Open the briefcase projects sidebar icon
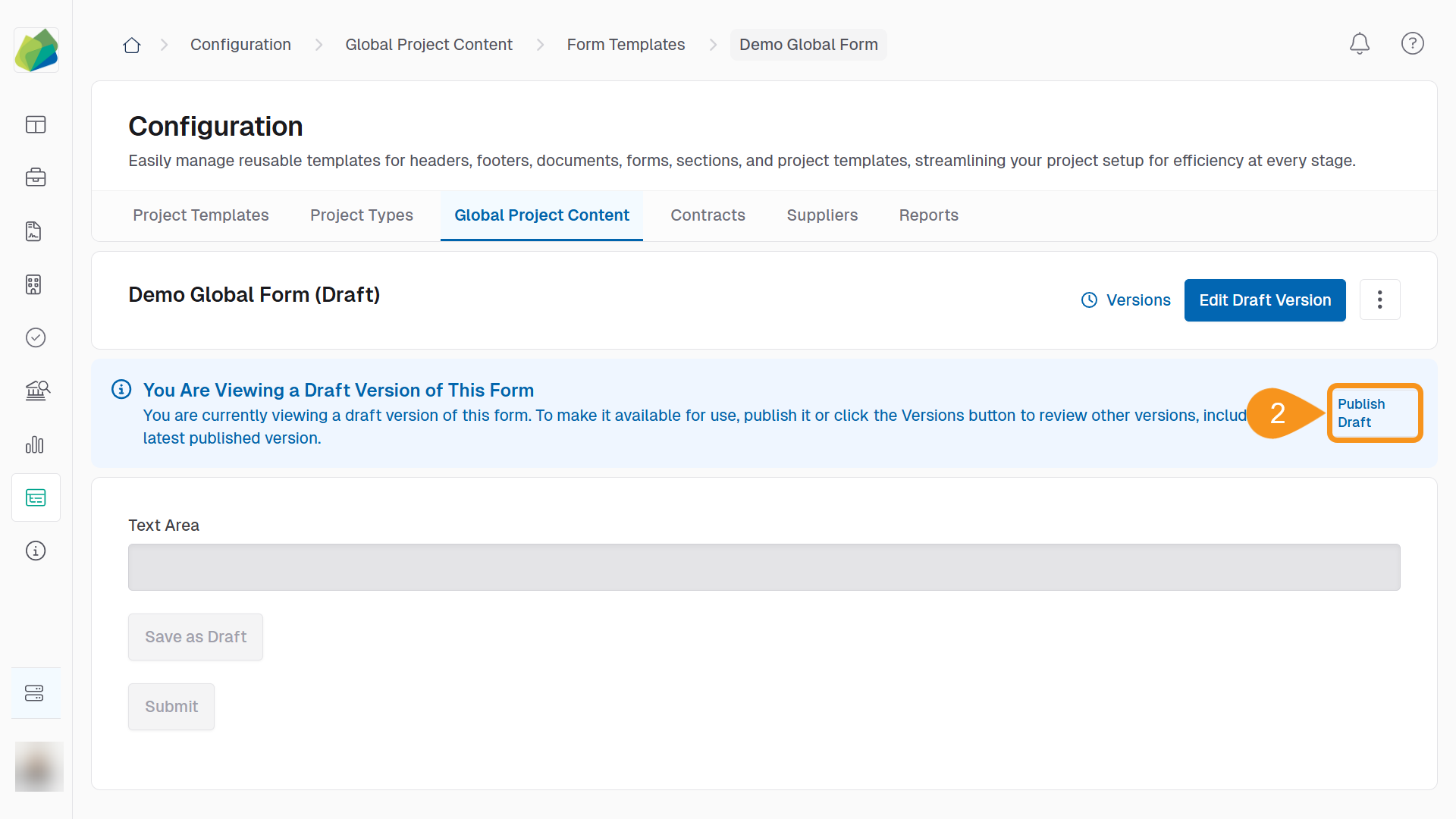This screenshot has height=819, width=1456. tap(36, 177)
